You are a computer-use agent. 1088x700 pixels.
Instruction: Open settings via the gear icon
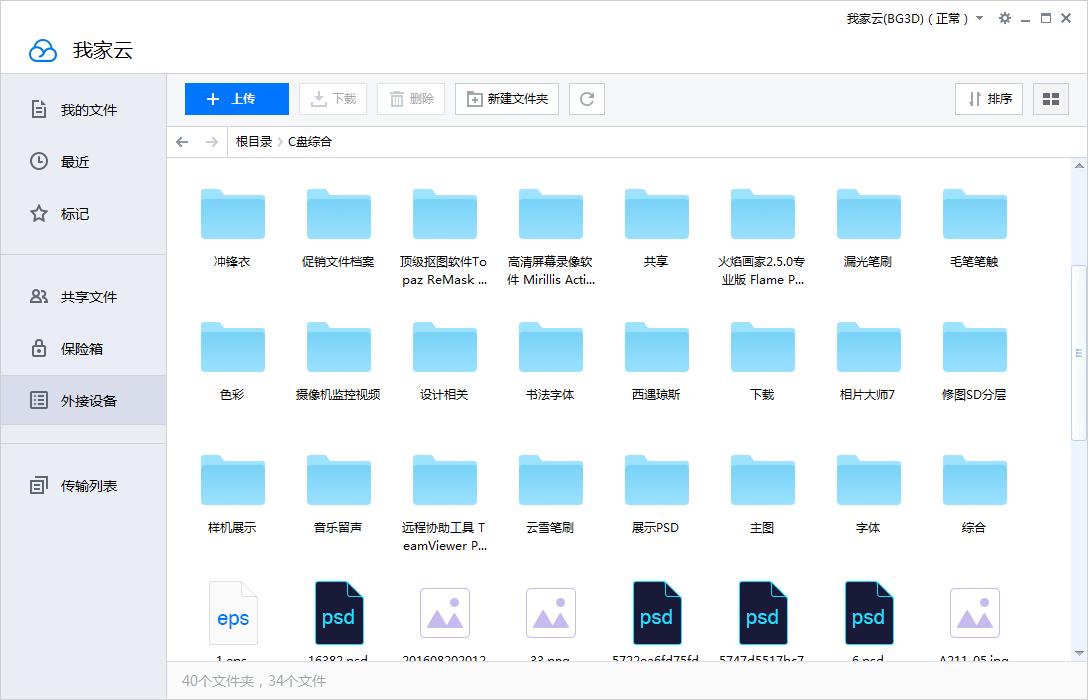tap(1004, 18)
